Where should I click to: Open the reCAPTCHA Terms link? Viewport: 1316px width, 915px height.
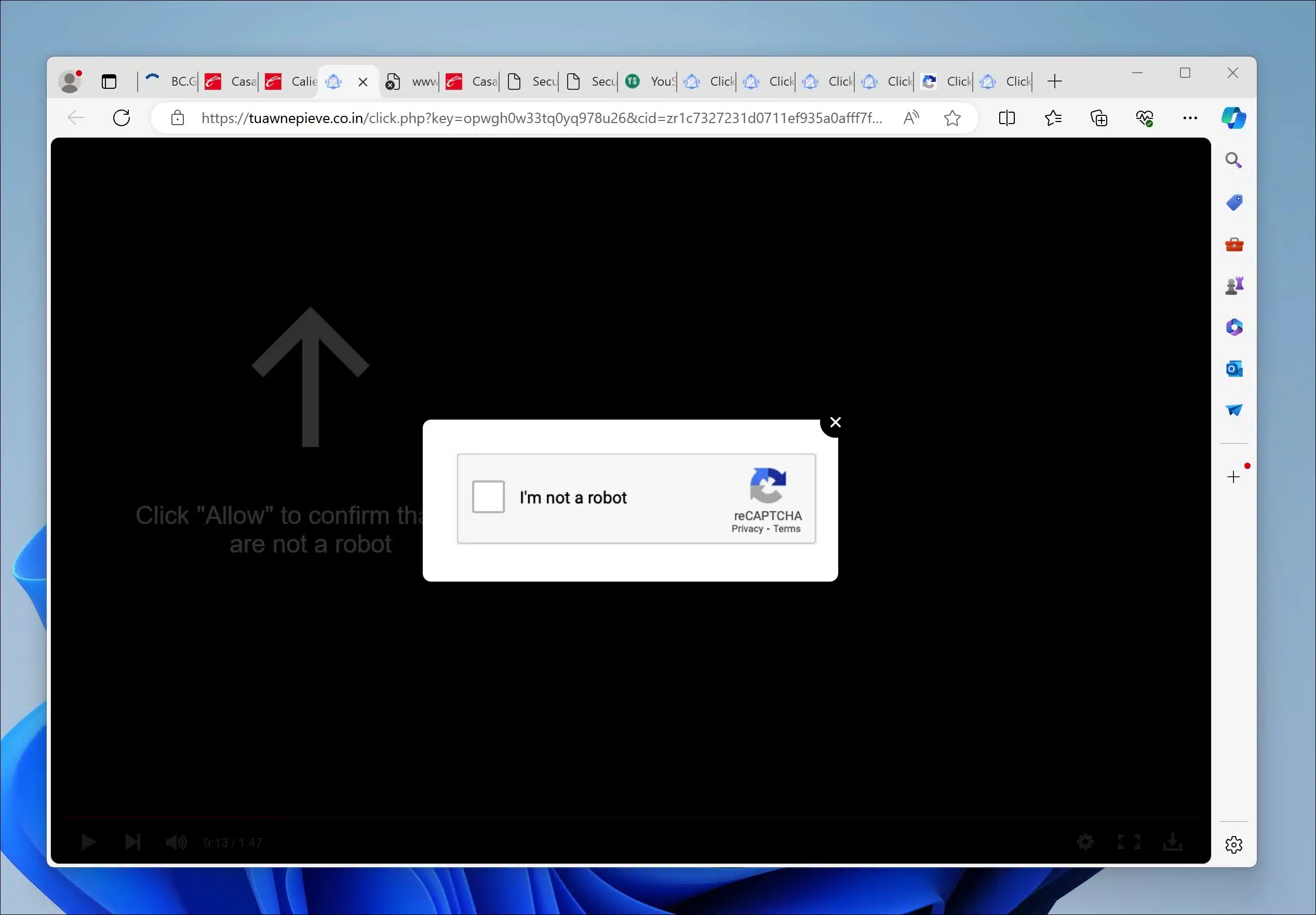786,529
